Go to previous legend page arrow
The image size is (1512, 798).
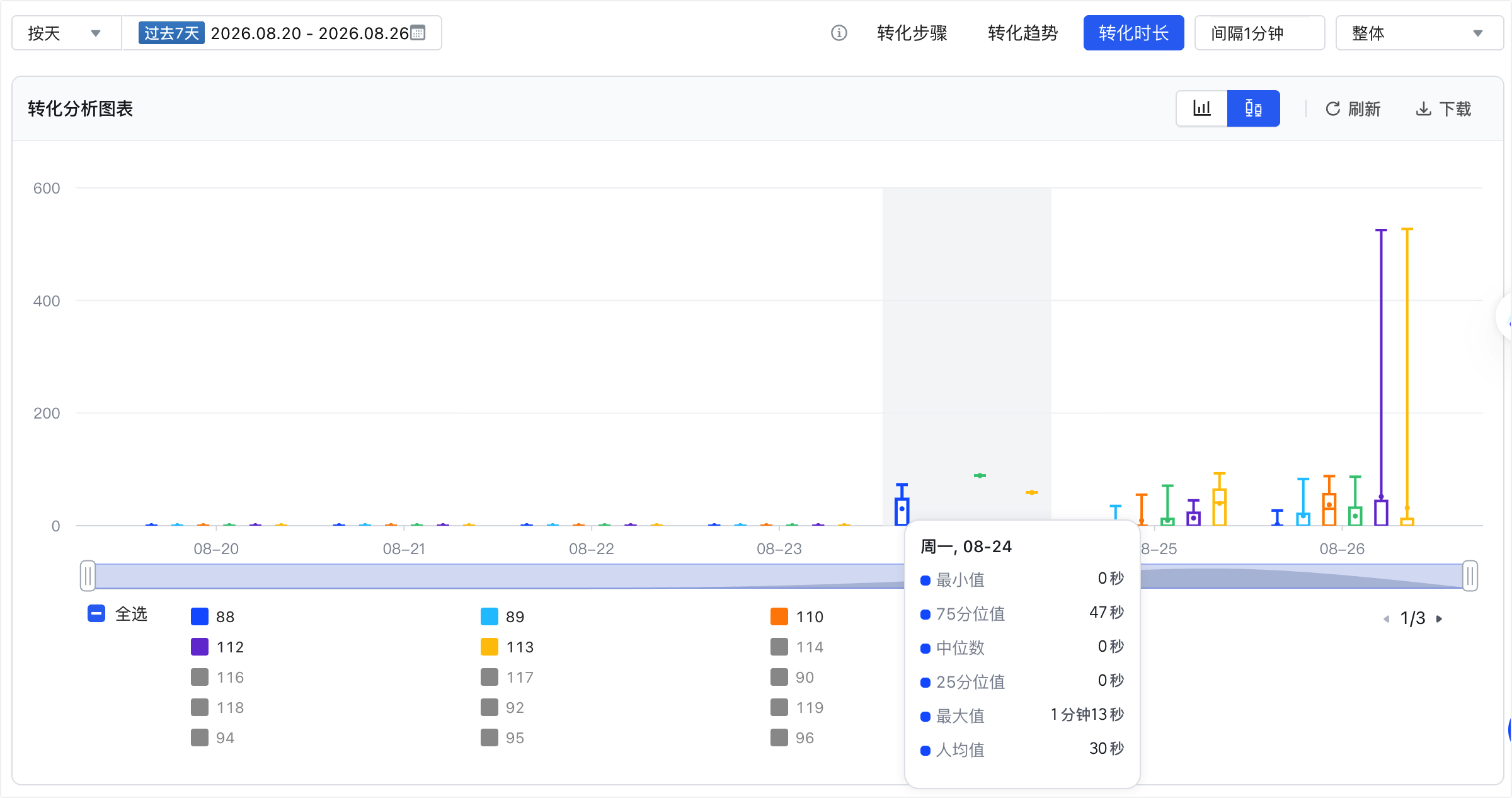(x=1386, y=619)
